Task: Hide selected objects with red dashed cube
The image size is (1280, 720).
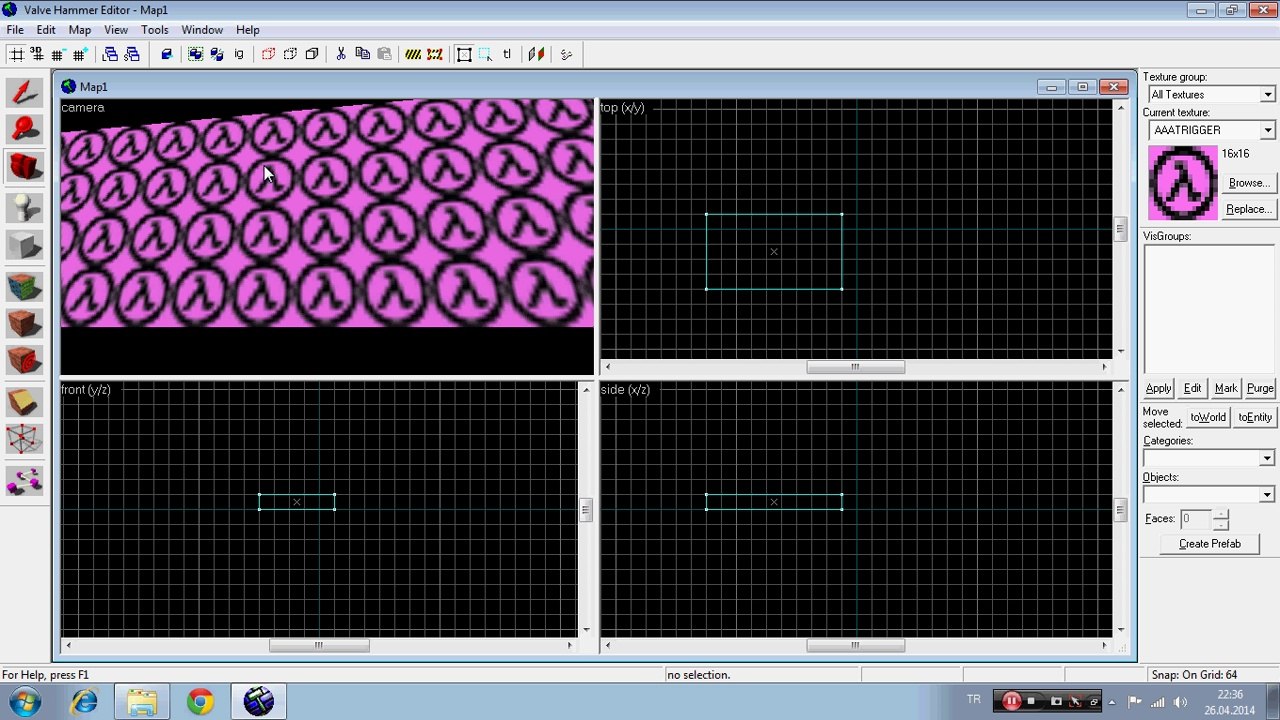Action: [268, 54]
